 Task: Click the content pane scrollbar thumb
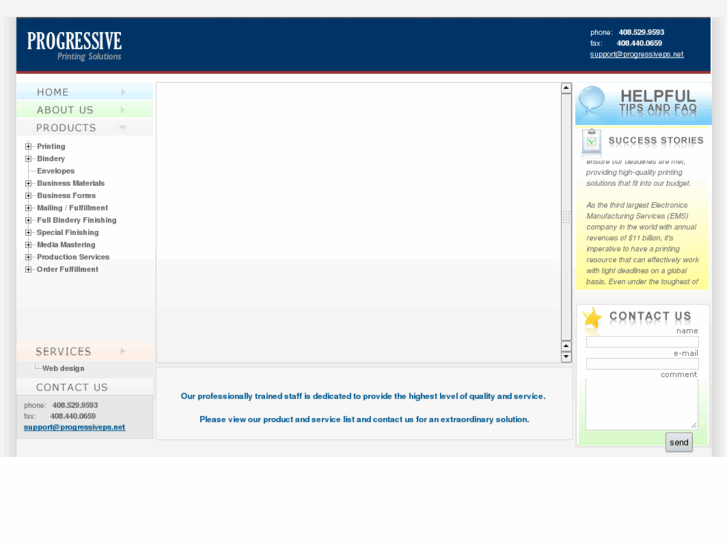(566, 217)
